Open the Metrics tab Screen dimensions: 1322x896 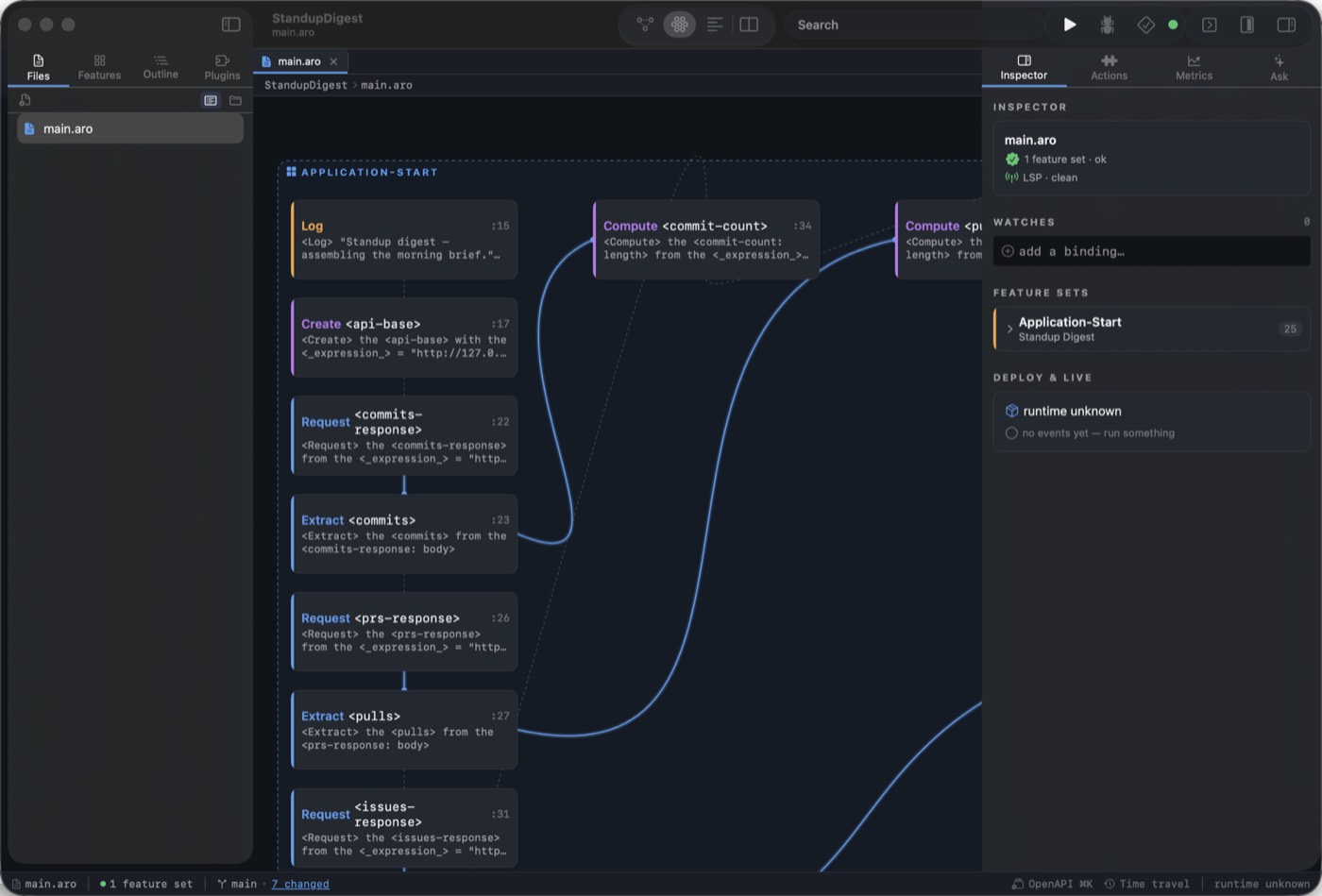[x=1194, y=67]
